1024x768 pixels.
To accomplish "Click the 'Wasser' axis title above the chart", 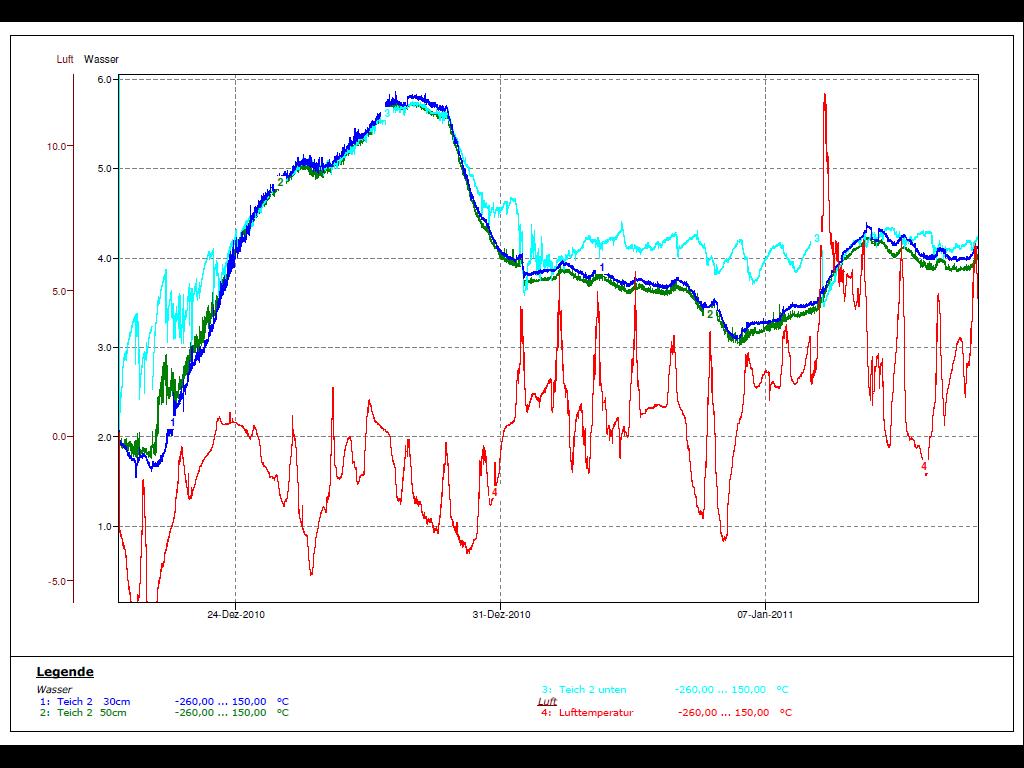I will pyautogui.click(x=101, y=59).
